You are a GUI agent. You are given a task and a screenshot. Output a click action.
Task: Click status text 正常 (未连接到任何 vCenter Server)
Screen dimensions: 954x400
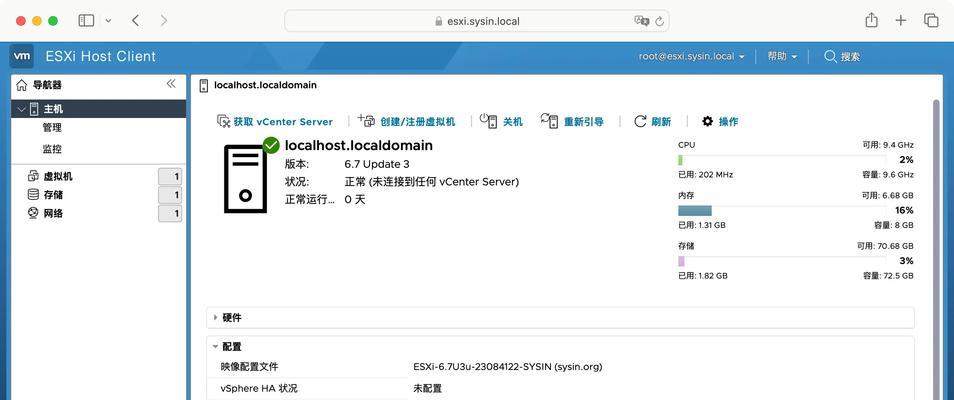(x=432, y=182)
